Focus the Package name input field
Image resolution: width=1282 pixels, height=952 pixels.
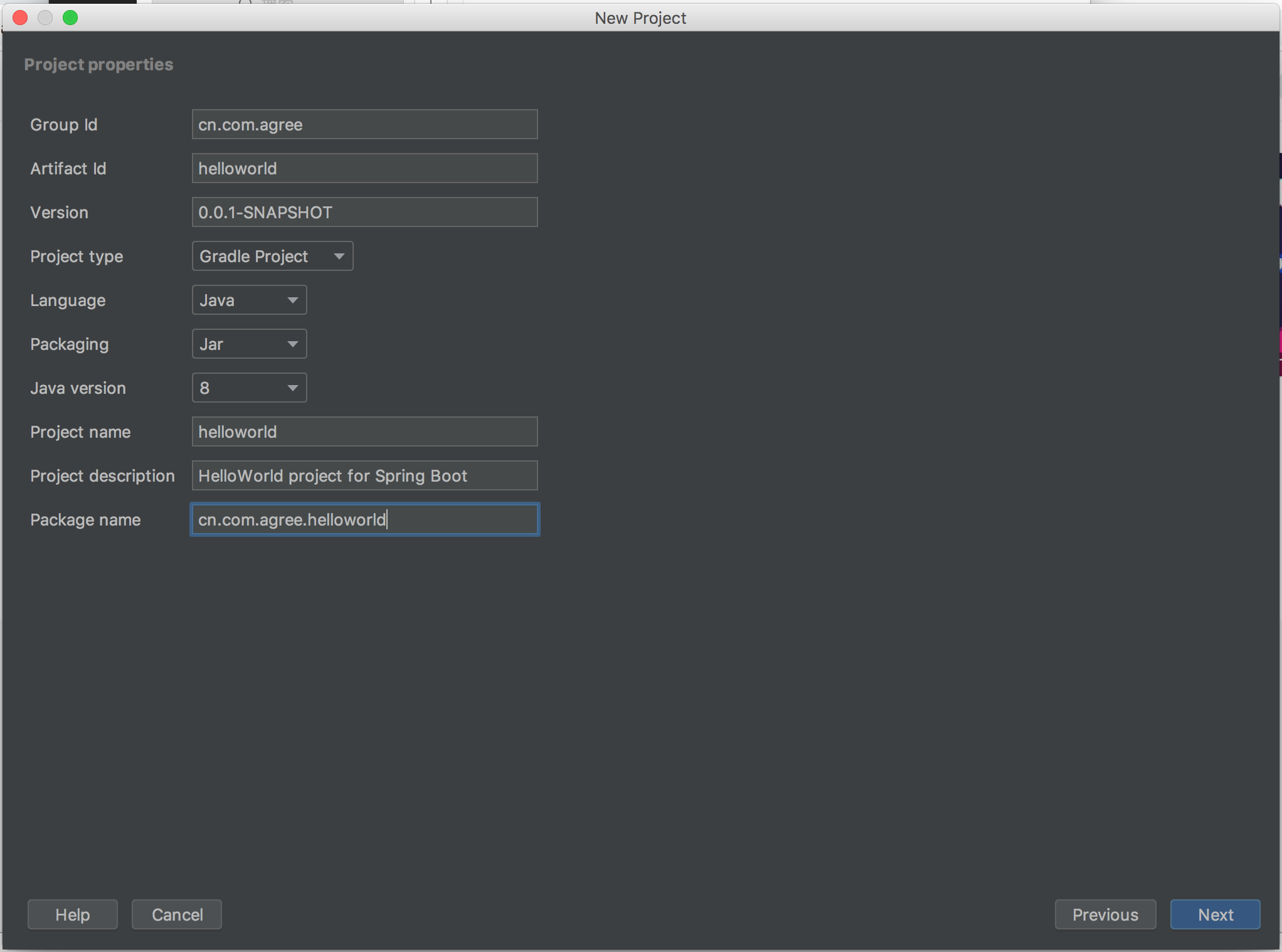364,519
